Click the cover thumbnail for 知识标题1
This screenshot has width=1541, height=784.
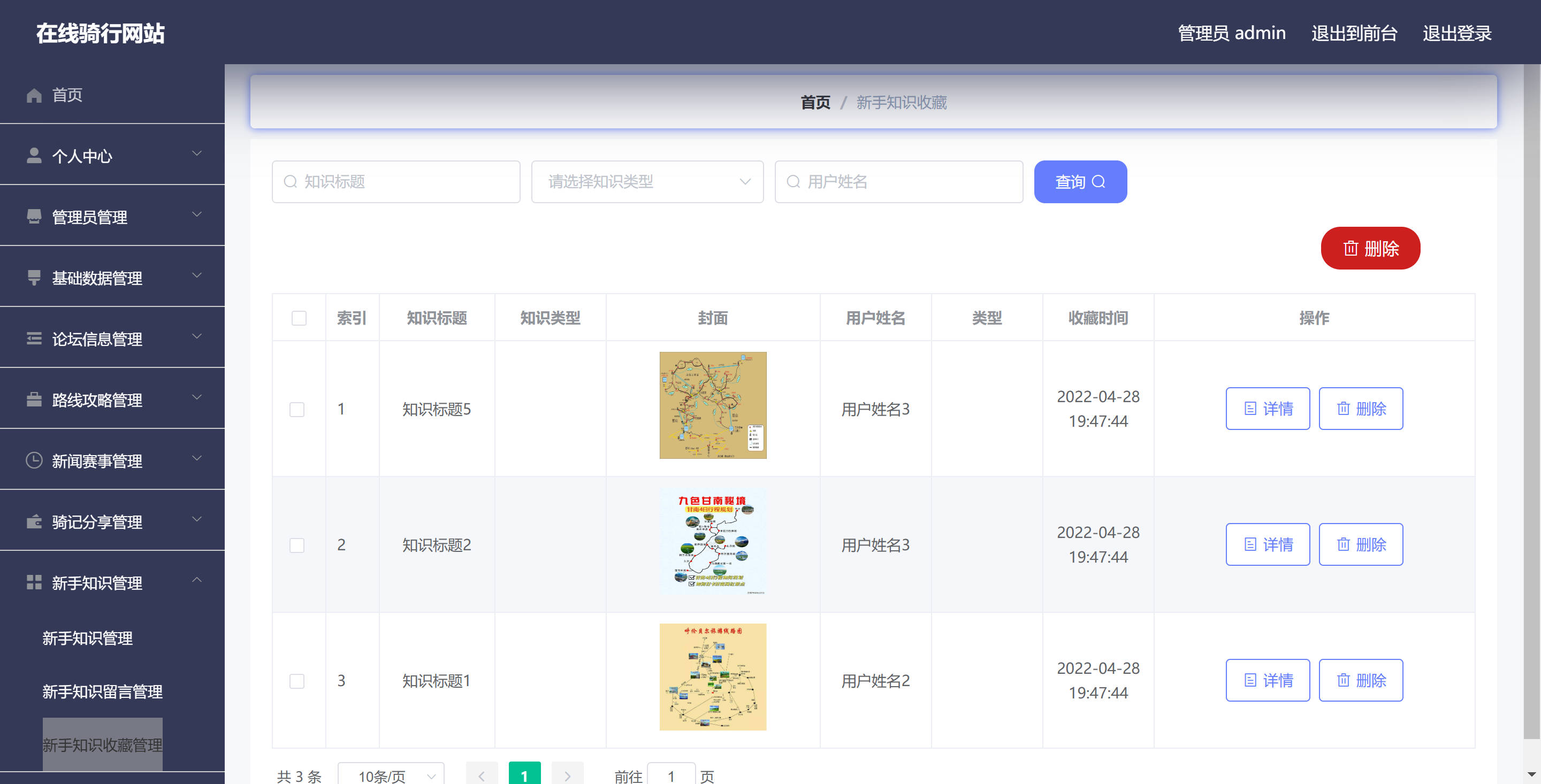pyautogui.click(x=713, y=677)
